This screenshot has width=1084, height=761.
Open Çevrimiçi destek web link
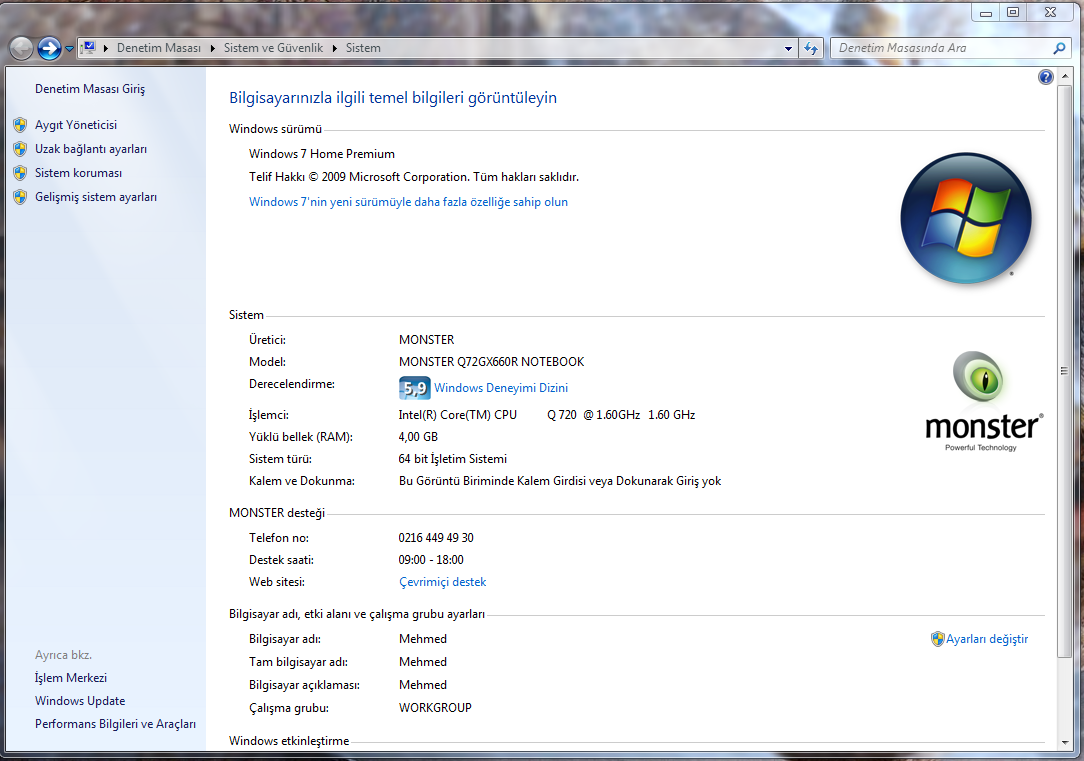(x=442, y=582)
